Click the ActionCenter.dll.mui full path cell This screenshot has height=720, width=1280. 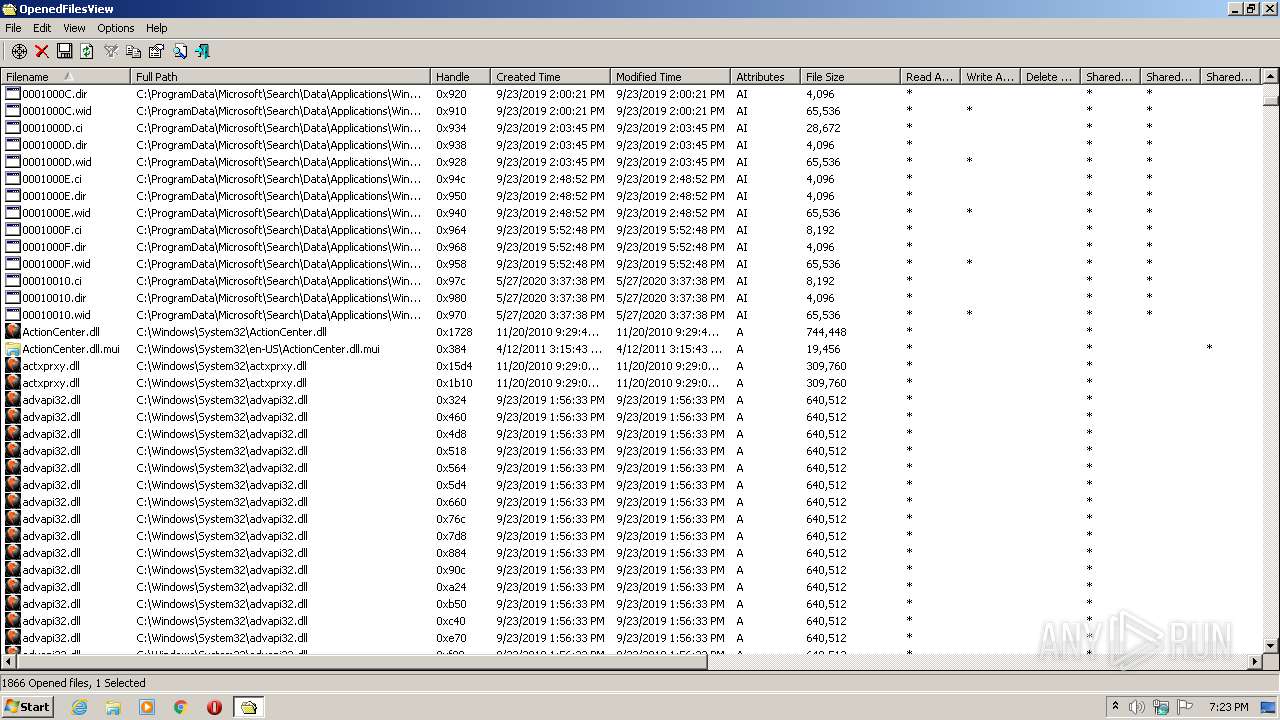pyautogui.click(x=258, y=349)
